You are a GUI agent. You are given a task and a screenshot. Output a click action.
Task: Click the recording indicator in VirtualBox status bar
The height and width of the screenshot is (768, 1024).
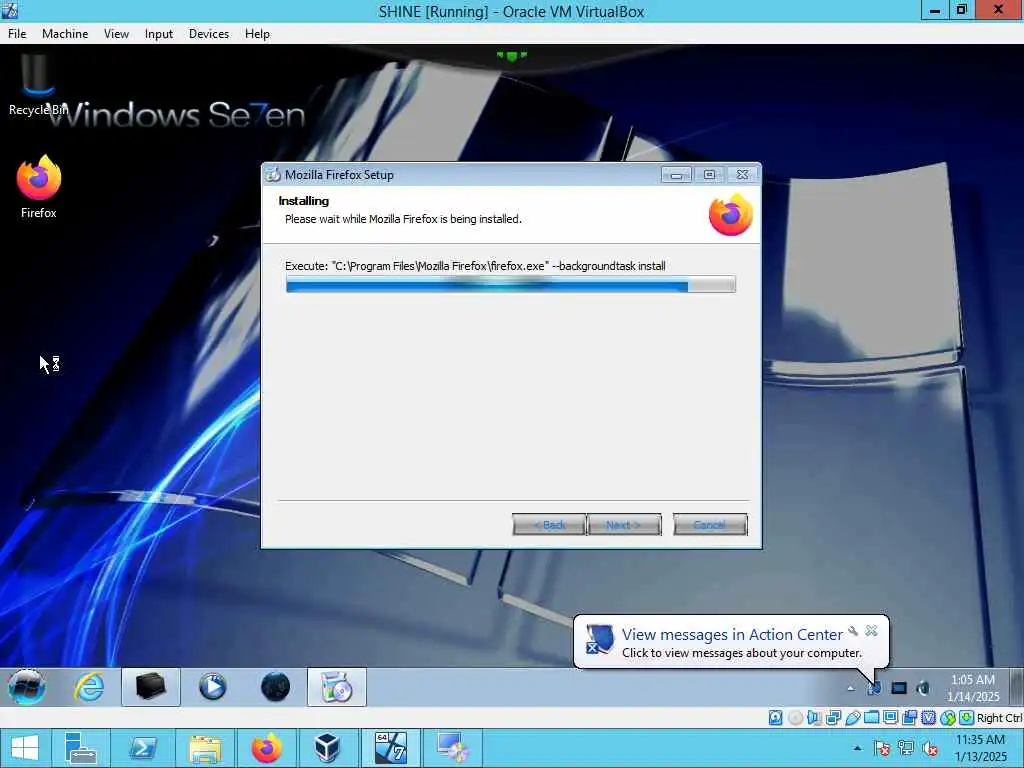(x=909, y=718)
